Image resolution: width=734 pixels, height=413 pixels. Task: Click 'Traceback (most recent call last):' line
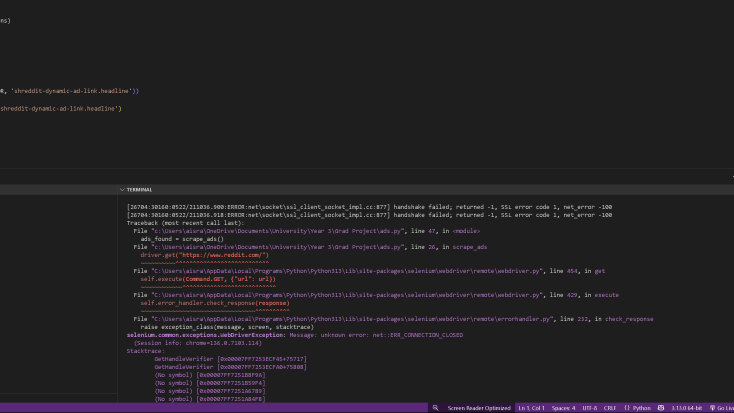[x=185, y=223]
